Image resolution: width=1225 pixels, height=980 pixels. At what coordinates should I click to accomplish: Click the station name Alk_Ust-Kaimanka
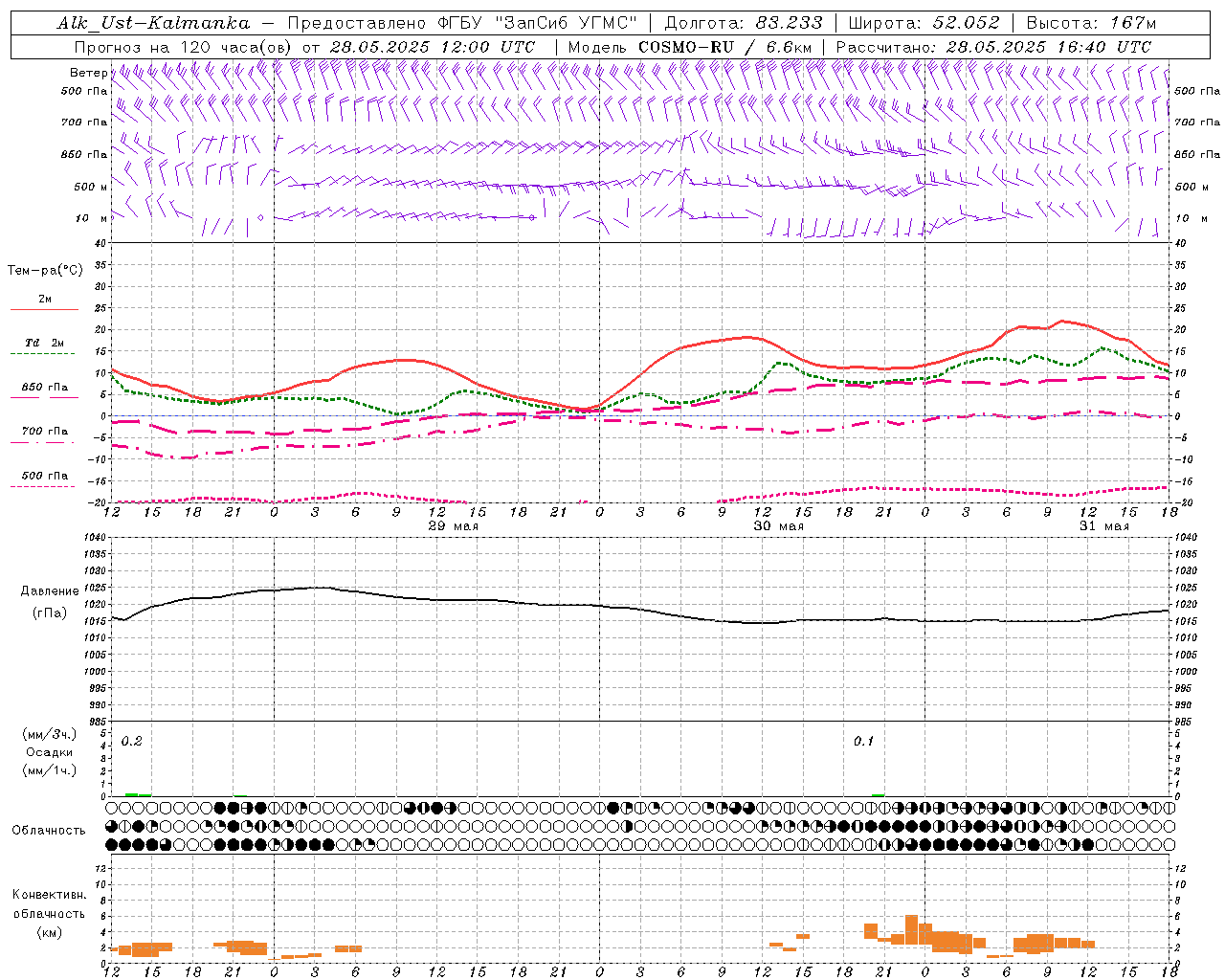click(x=153, y=23)
